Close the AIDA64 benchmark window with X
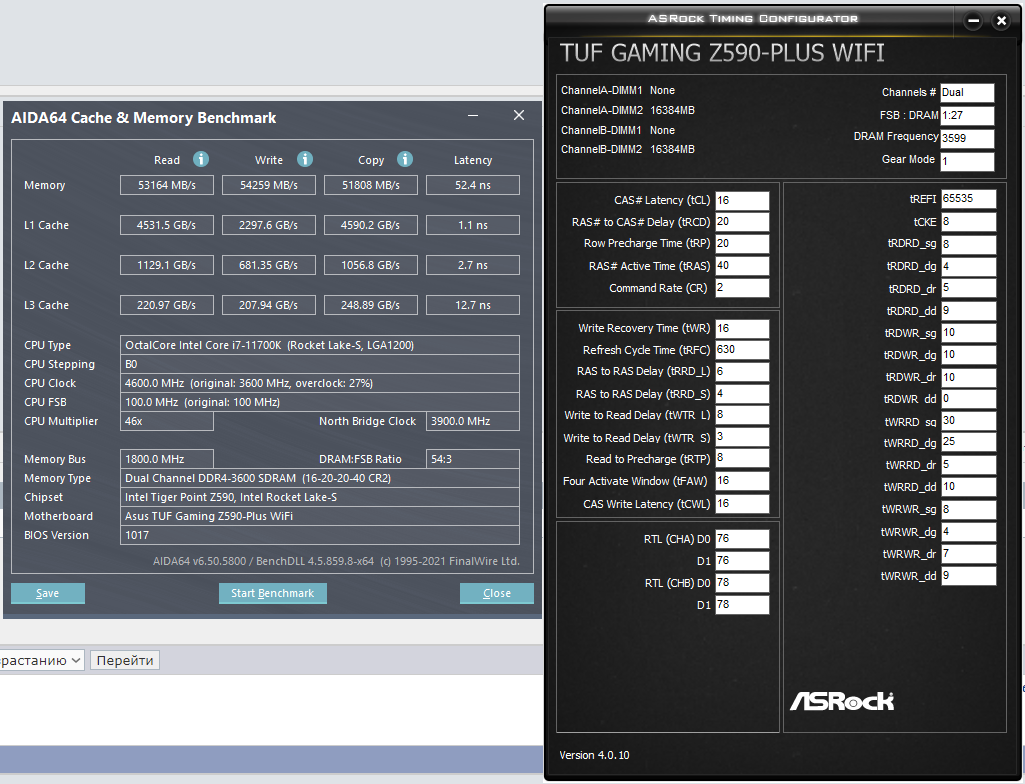Image resolution: width=1025 pixels, height=784 pixels. coord(519,116)
